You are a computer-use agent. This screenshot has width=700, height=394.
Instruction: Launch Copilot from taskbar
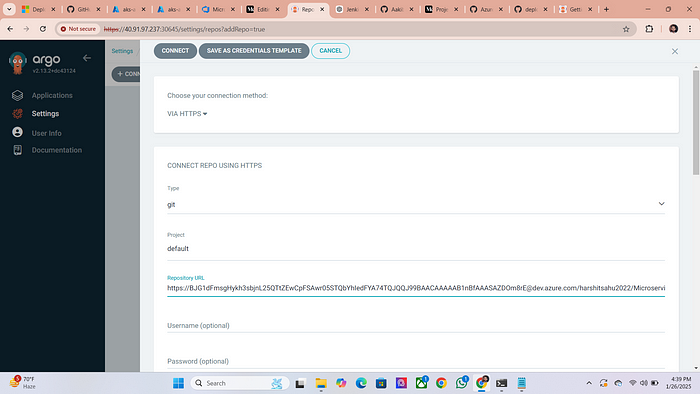tap(341, 383)
